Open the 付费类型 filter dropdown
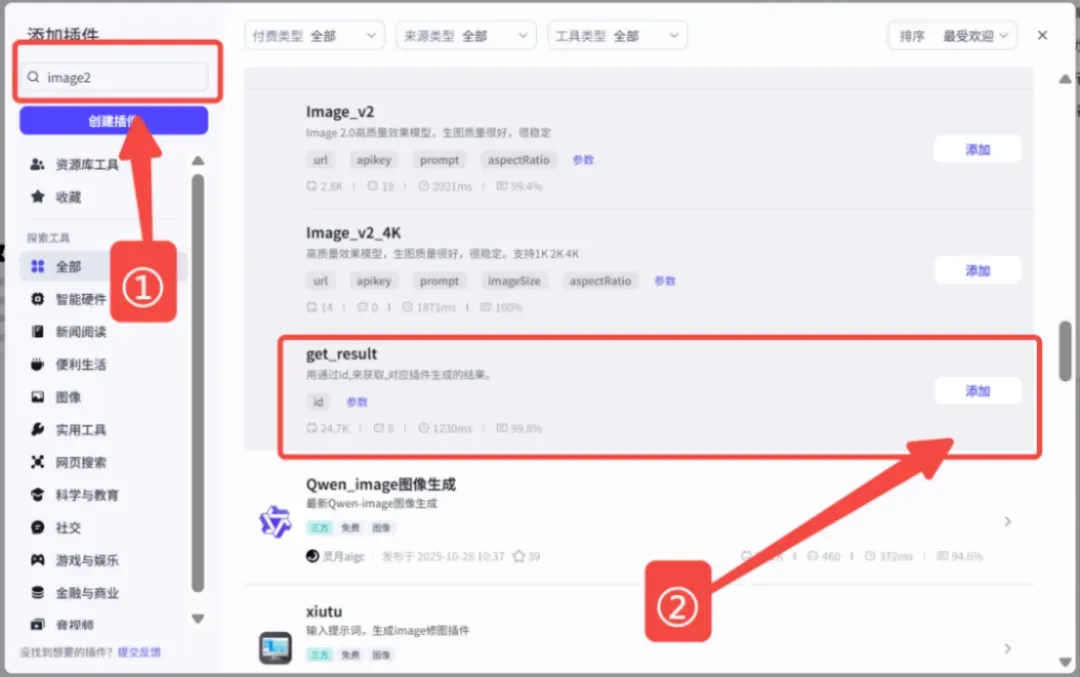Image resolution: width=1080 pixels, height=677 pixels. [314, 36]
